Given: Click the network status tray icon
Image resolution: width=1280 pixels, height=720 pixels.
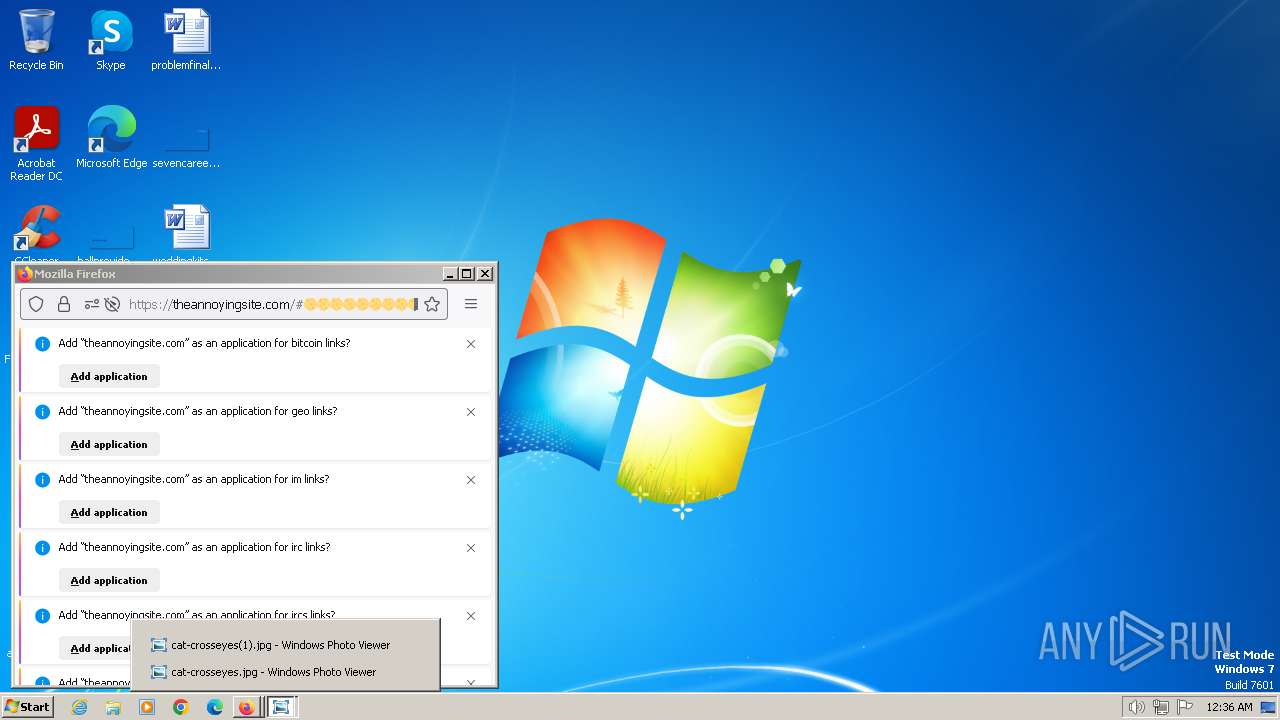Looking at the screenshot, I should pyautogui.click(x=1161, y=707).
